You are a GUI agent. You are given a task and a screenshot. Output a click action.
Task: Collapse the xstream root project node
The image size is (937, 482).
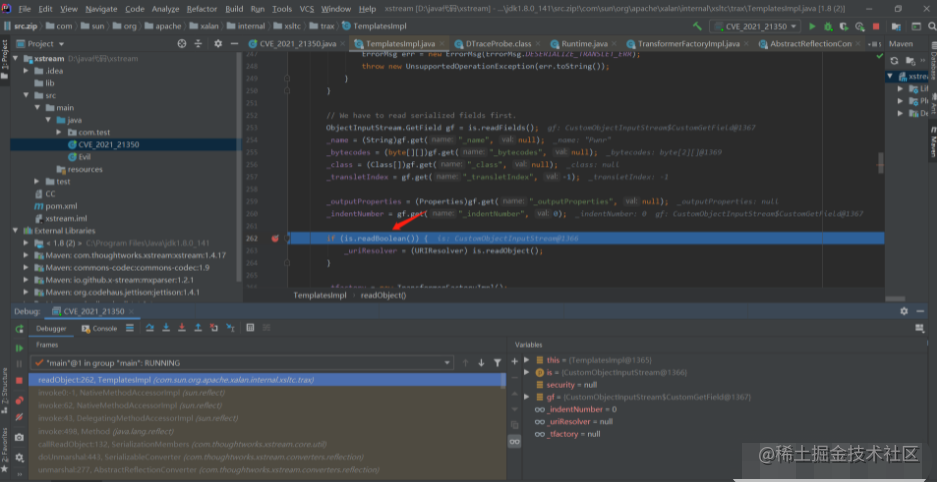tap(15, 59)
